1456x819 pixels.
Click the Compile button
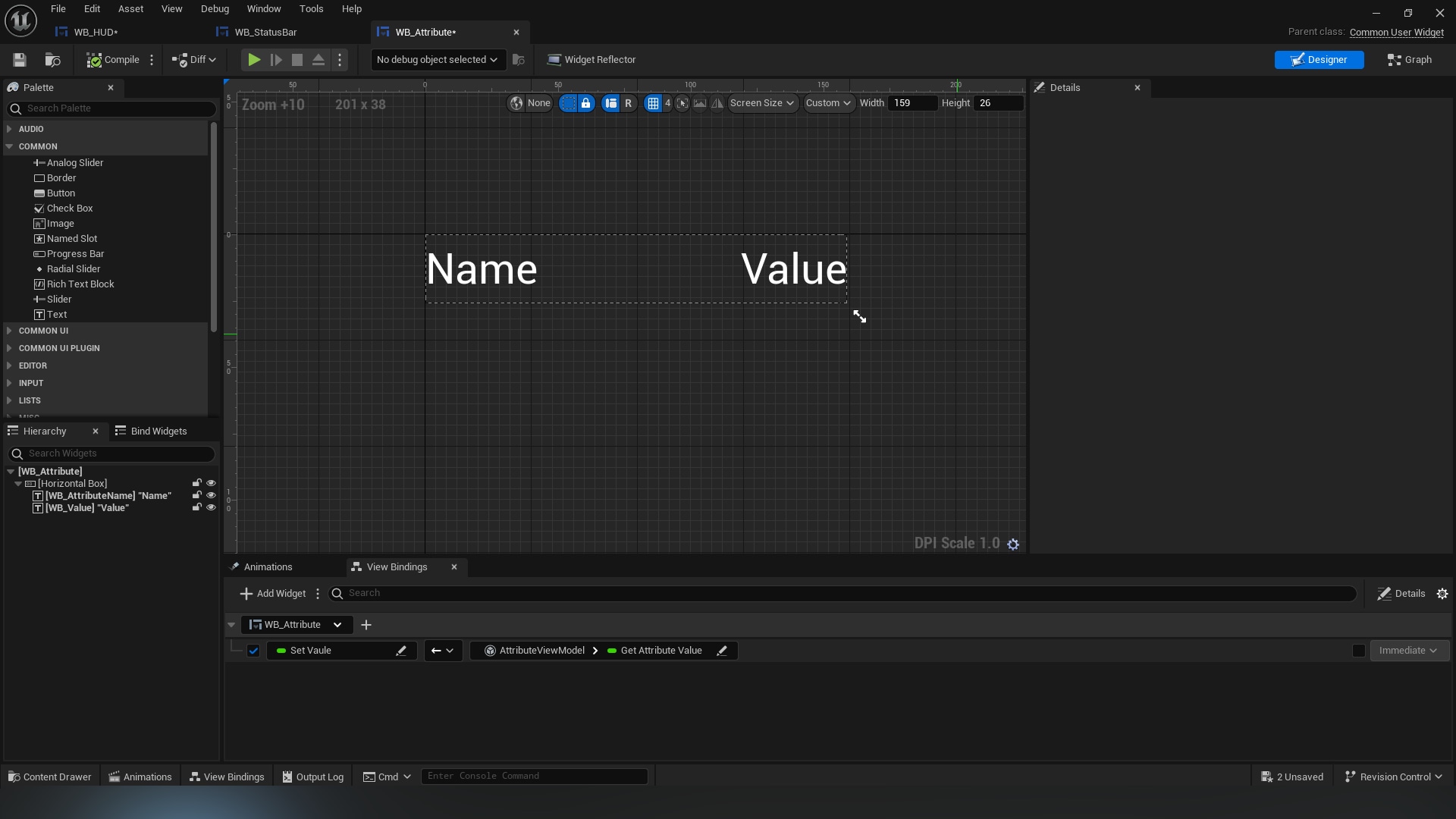[113, 60]
